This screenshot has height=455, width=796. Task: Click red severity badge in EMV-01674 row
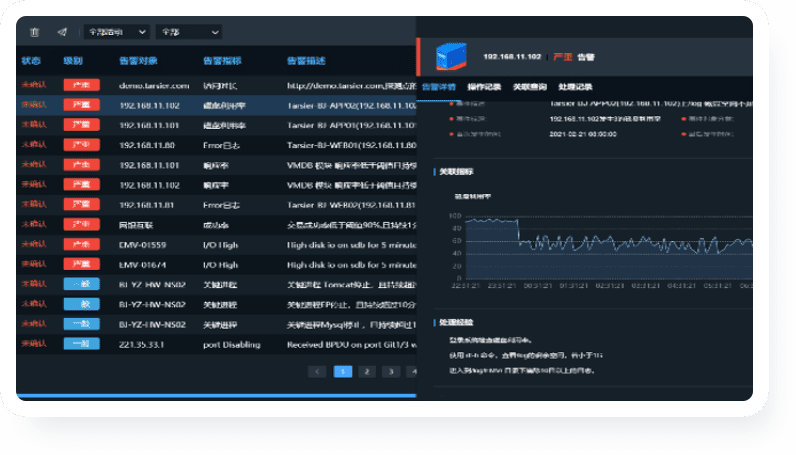[x=81, y=265]
